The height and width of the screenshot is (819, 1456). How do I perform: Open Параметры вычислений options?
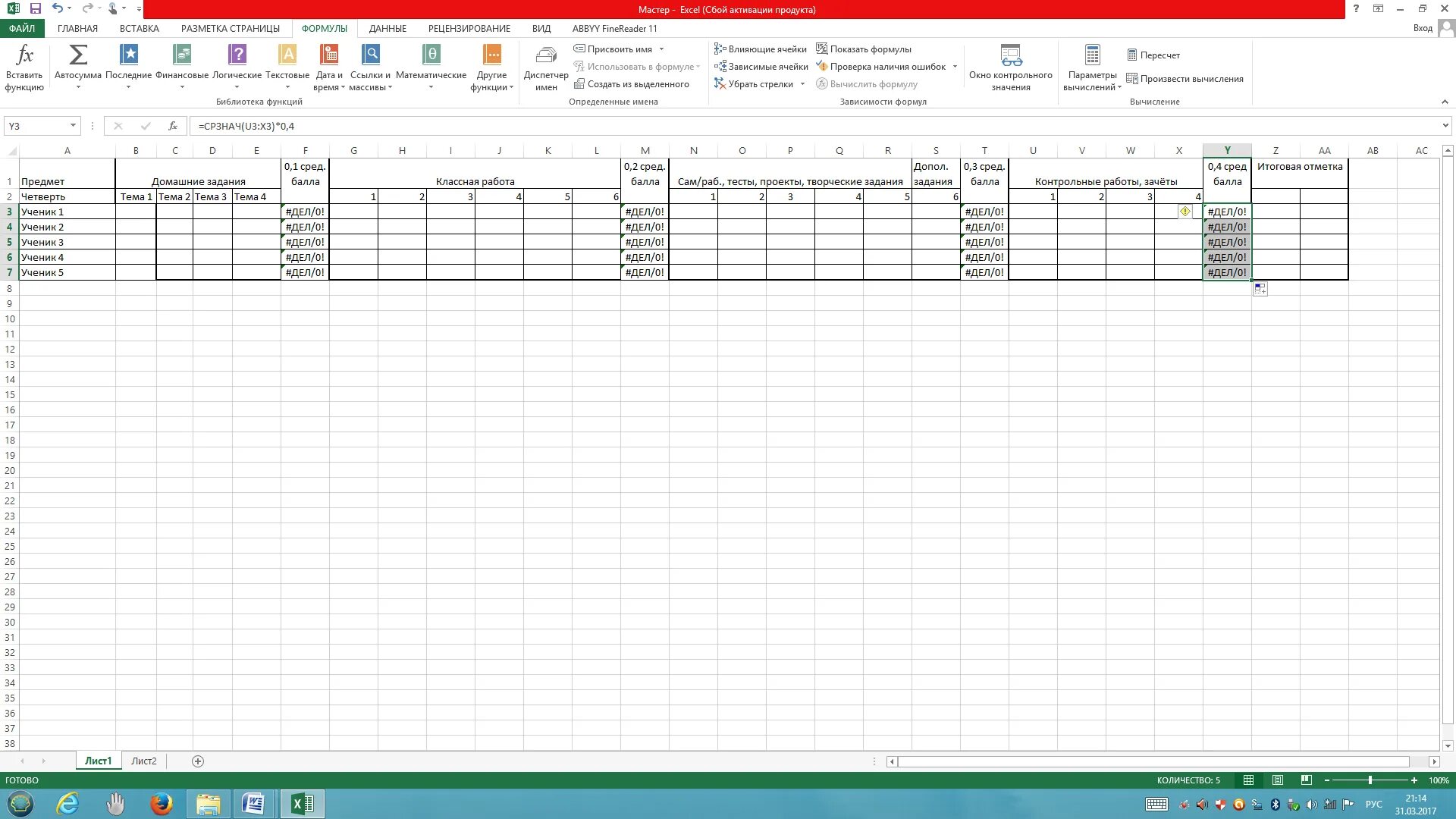tap(1092, 67)
